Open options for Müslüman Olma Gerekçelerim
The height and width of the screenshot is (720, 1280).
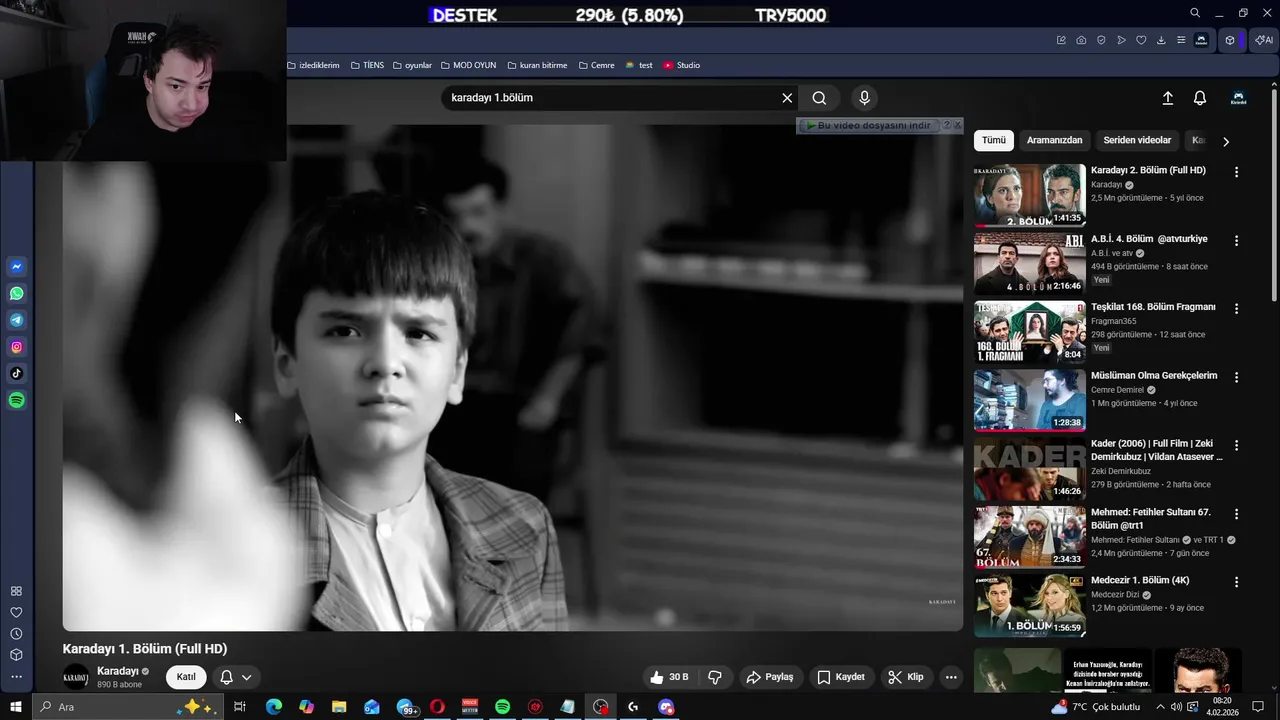[x=1236, y=378]
